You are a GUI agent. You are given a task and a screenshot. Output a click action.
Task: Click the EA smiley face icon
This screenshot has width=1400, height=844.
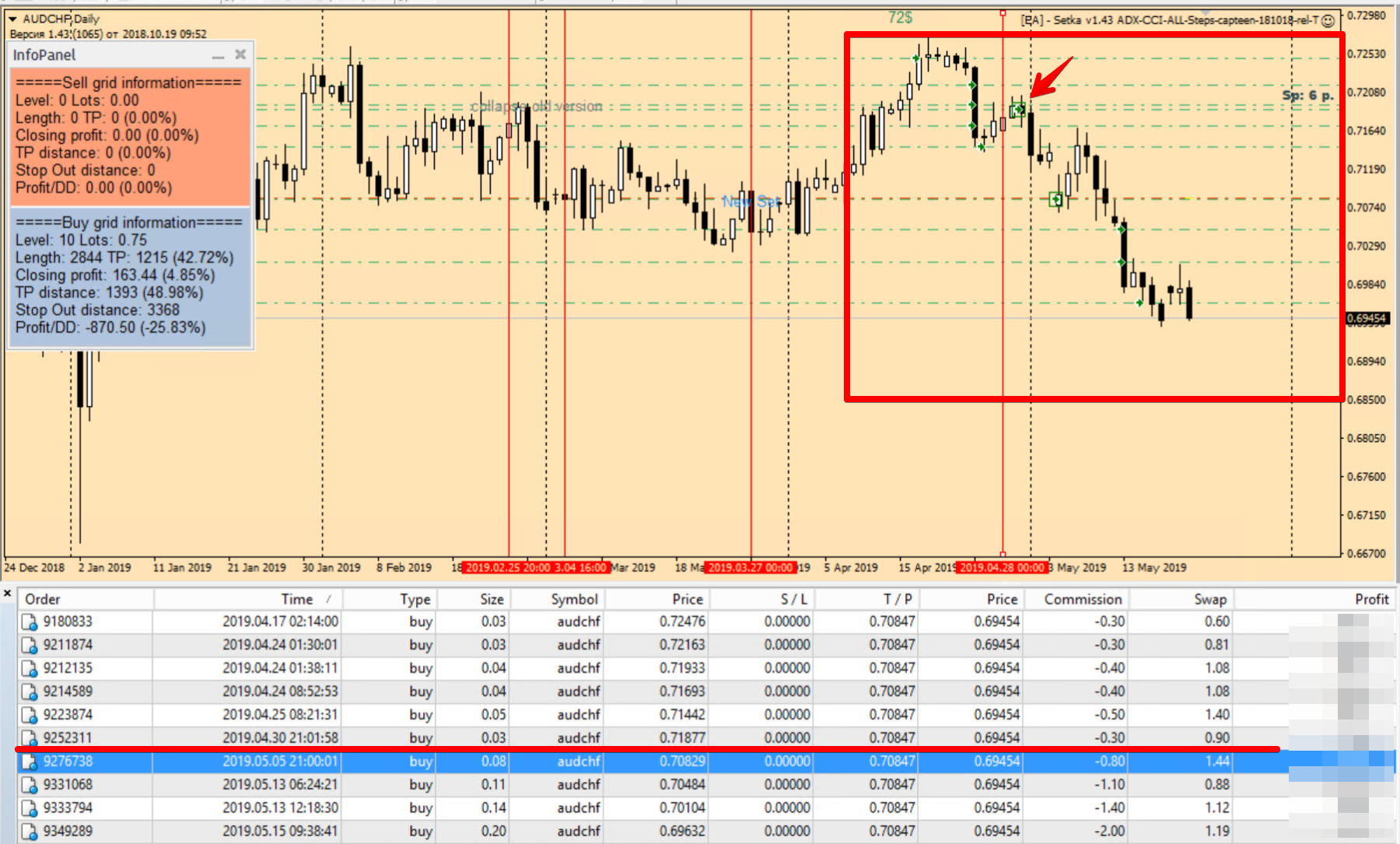tap(1328, 20)
